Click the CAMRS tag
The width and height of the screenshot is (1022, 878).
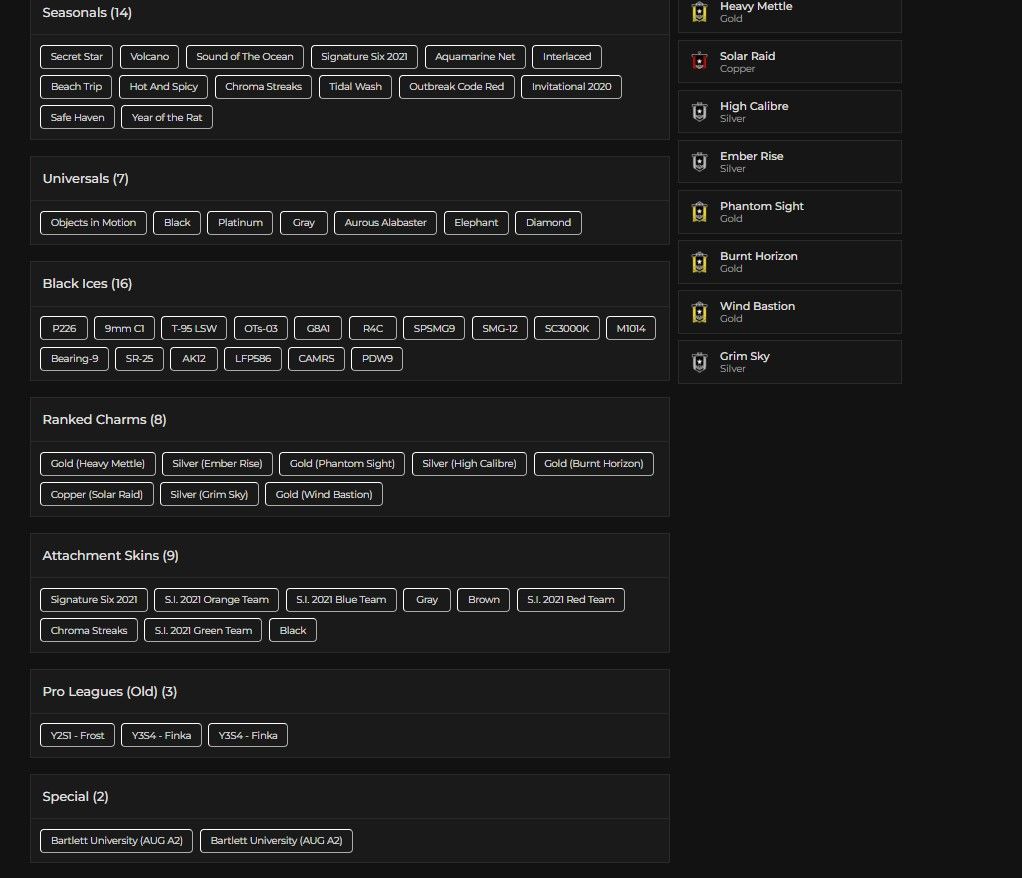[x=316, y=359]
